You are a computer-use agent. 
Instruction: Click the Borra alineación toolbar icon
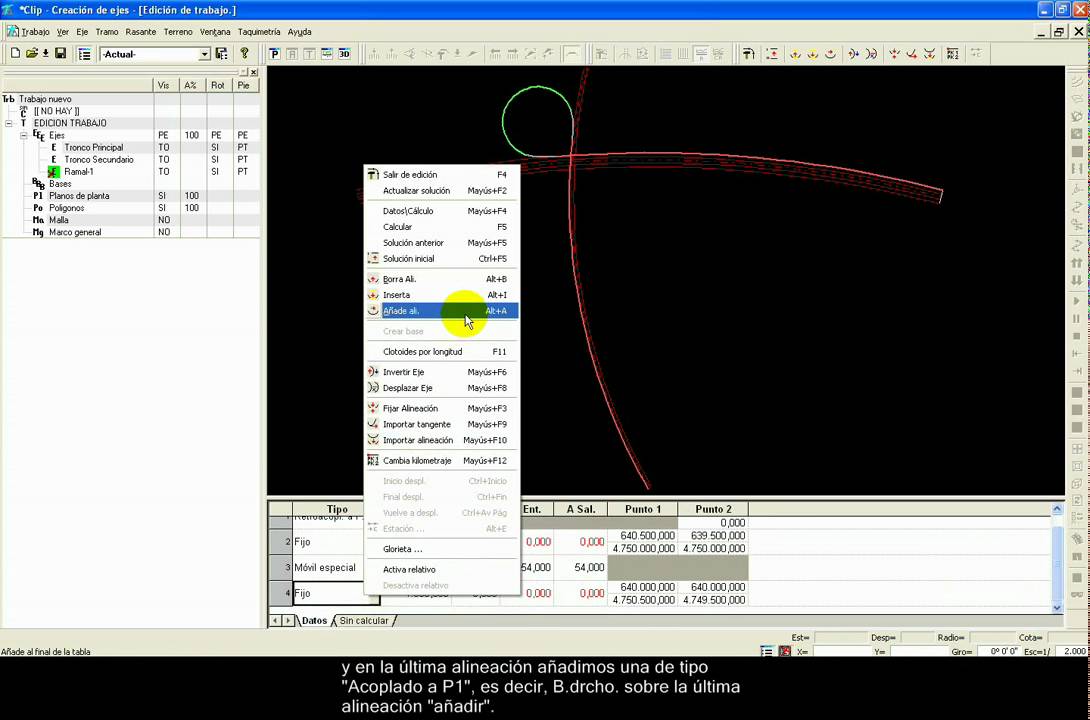795,54
